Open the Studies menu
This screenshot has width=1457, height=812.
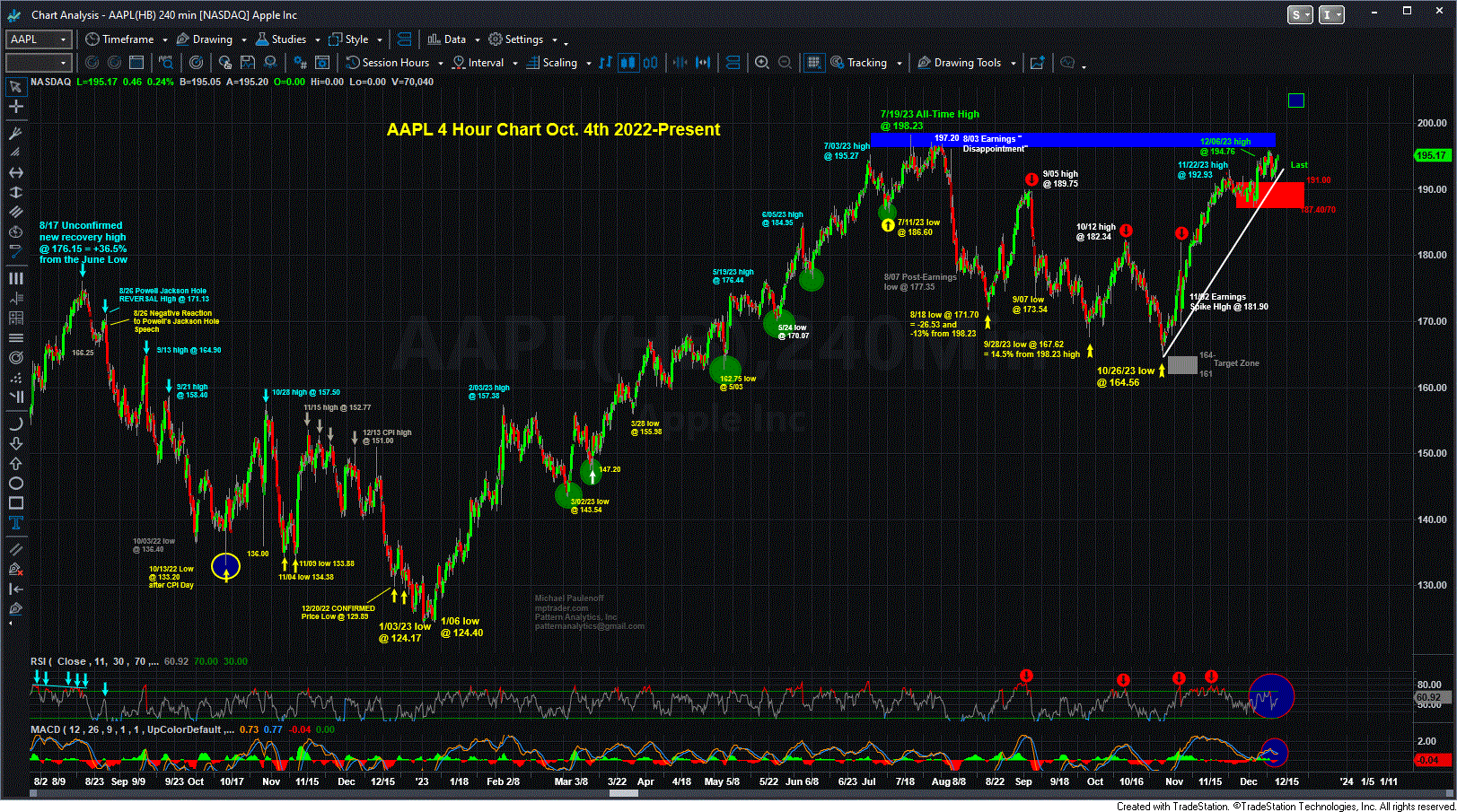coord(282,39)
